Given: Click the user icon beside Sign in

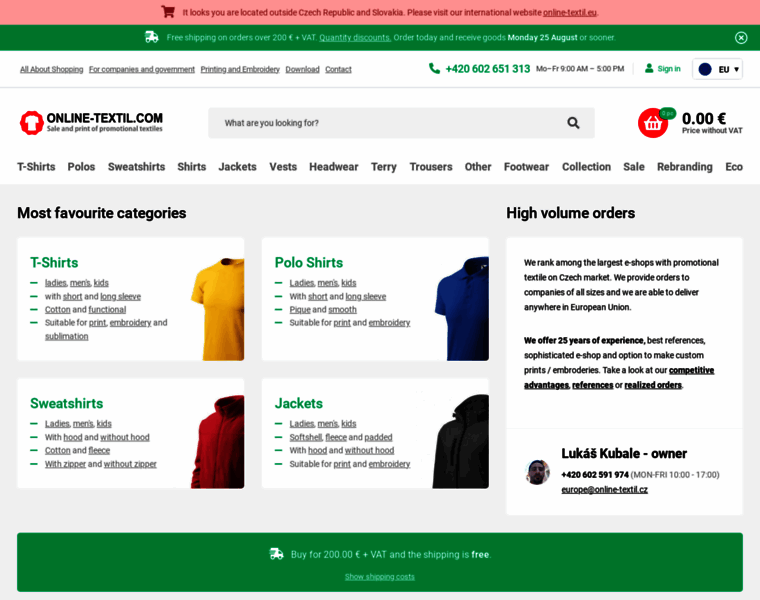Looking at the screenshot, I should point(649,68).
